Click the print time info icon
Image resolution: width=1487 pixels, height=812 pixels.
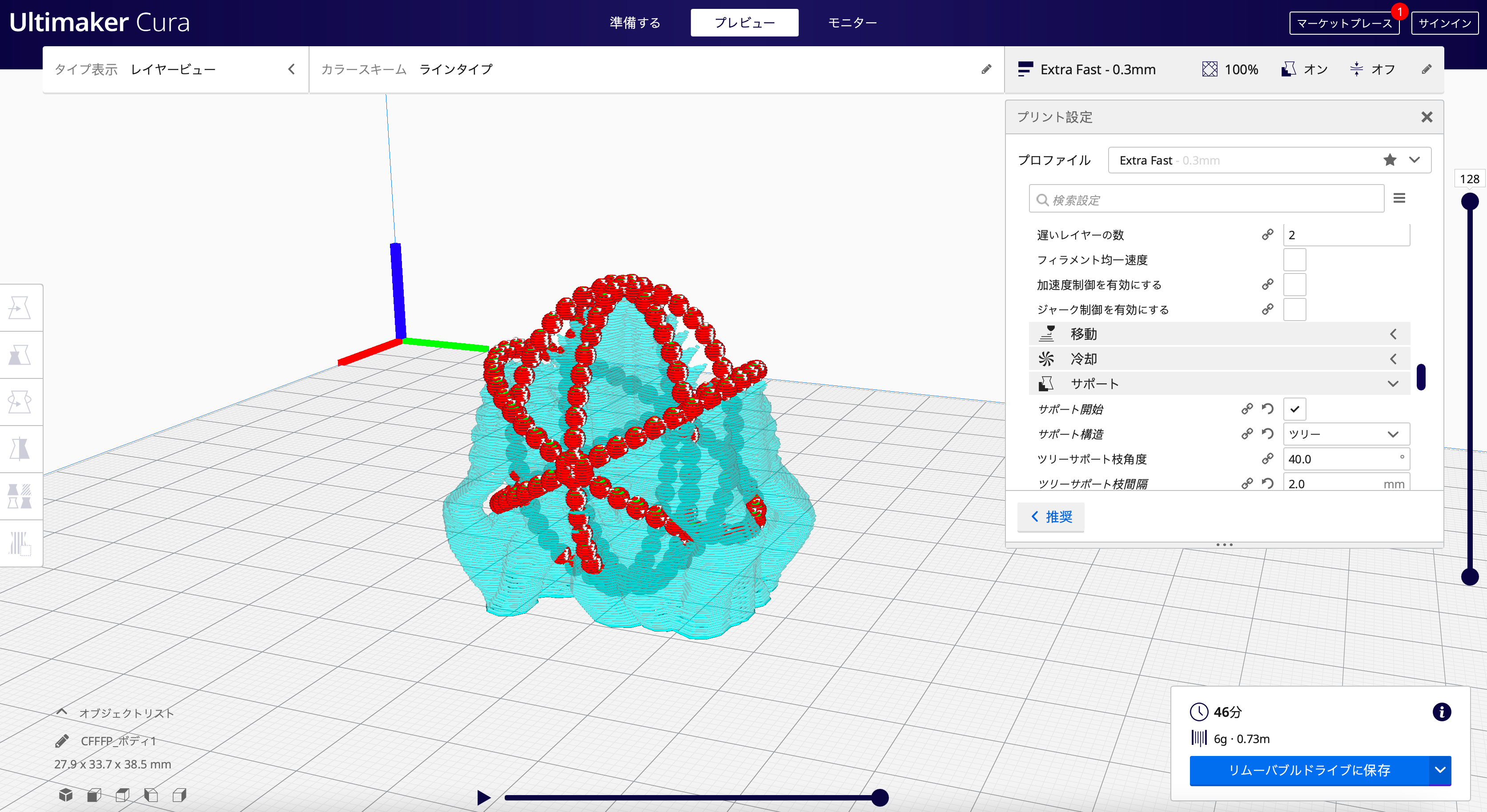click(1441, 712)
